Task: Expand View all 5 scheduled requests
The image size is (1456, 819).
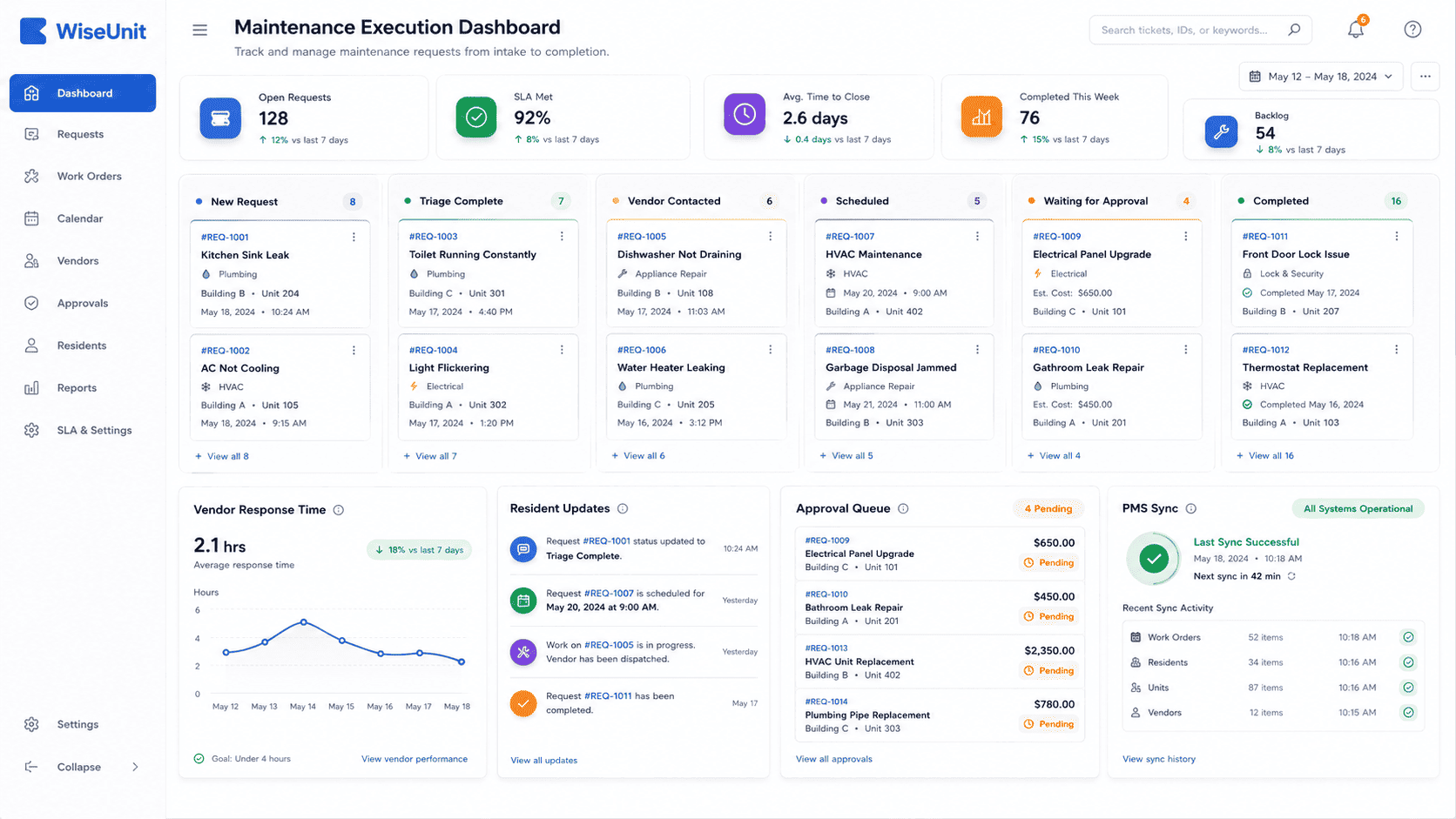Action: [846, 455]
